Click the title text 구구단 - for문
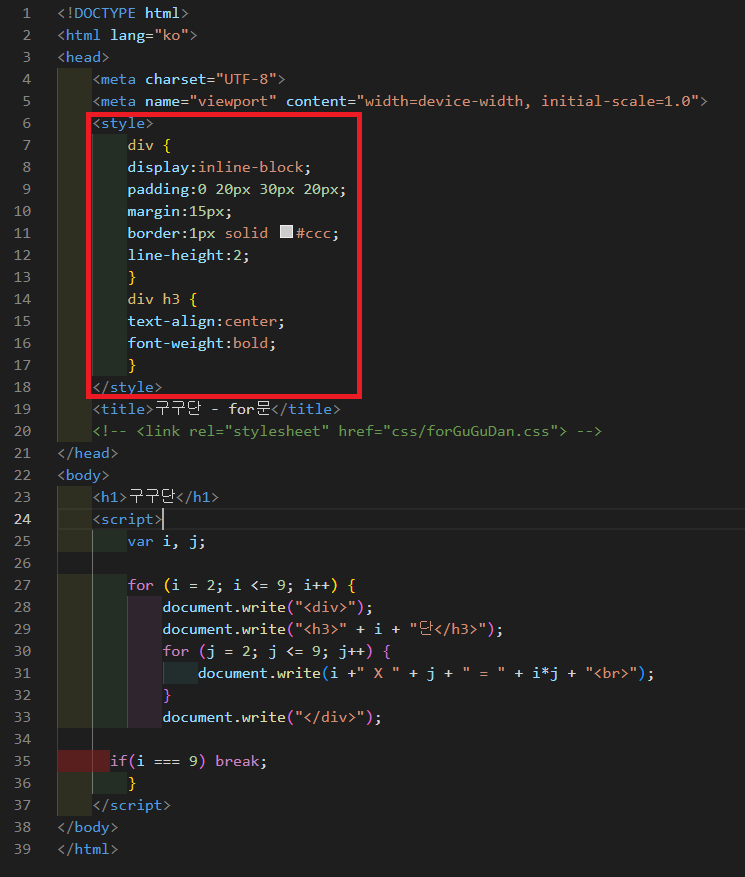The image size is (745, 877). tap(212, 409)
